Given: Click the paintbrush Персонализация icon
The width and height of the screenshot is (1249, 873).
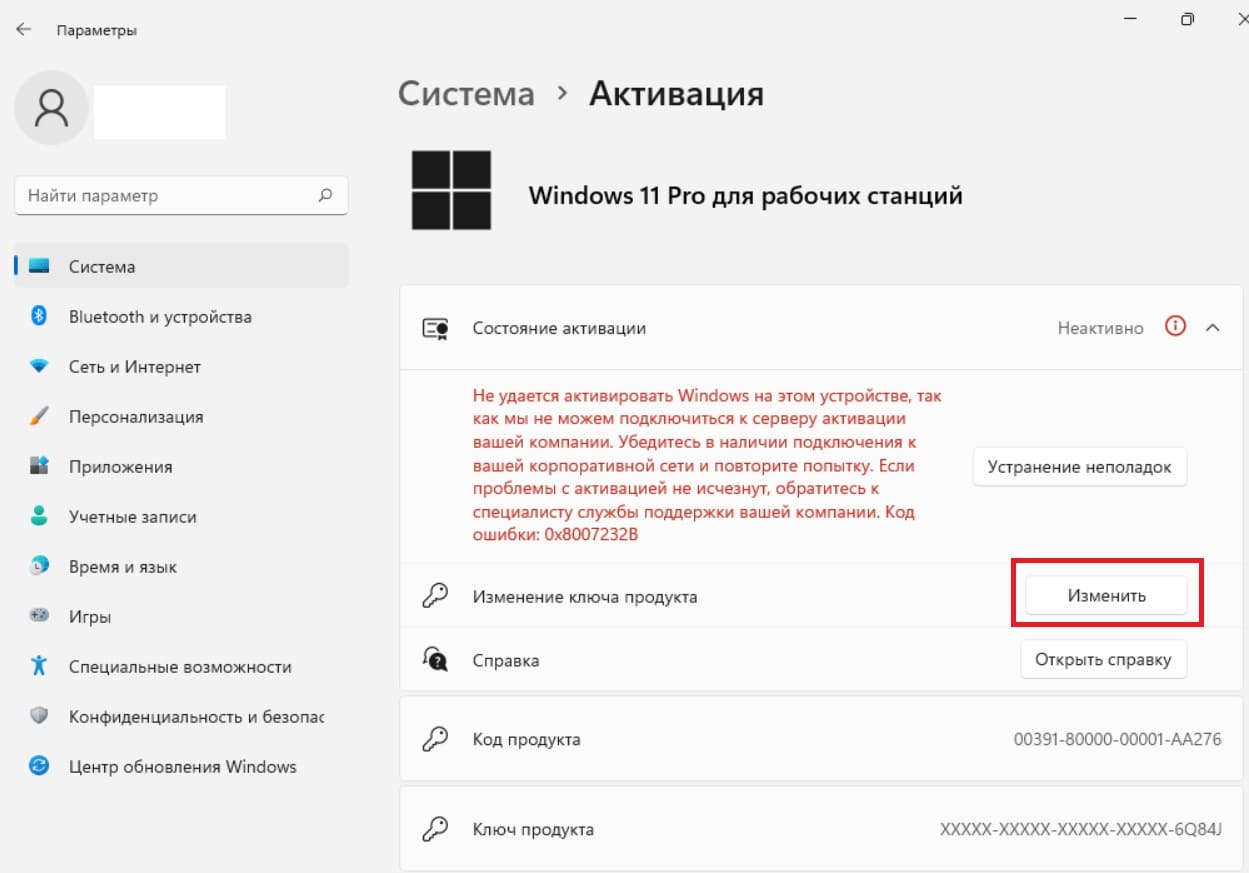Looking at the screenshot, I should pos(39,416).
